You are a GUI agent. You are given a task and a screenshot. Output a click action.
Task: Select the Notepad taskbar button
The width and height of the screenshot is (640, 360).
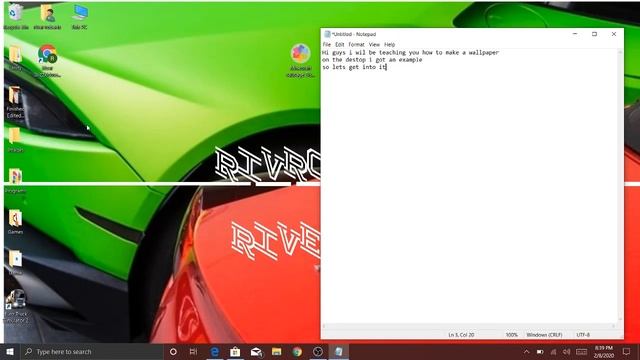tap(339, 351)
